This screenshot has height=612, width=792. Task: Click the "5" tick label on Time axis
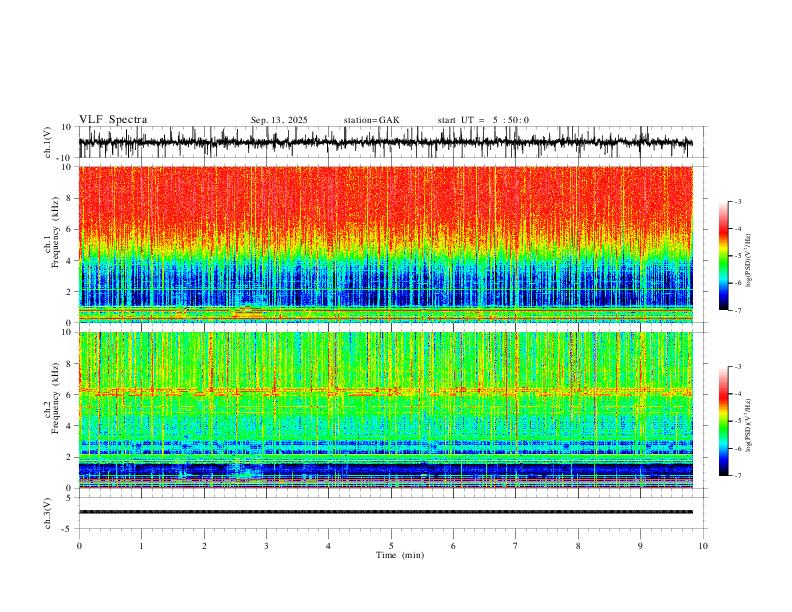391,546
